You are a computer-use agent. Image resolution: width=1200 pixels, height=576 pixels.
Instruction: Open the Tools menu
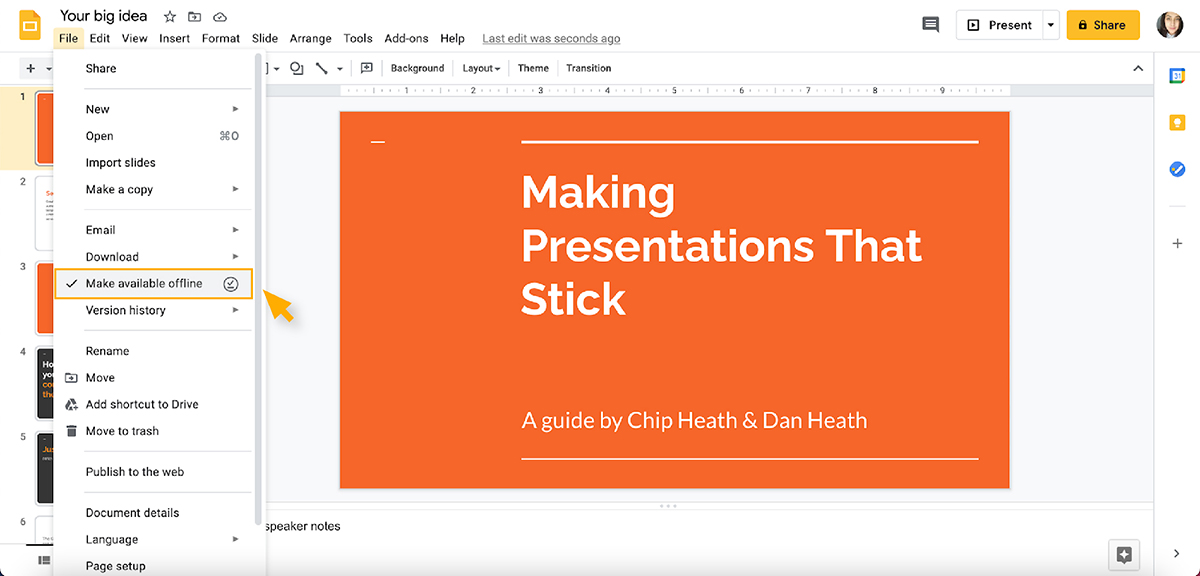click(x=358, y=38)
